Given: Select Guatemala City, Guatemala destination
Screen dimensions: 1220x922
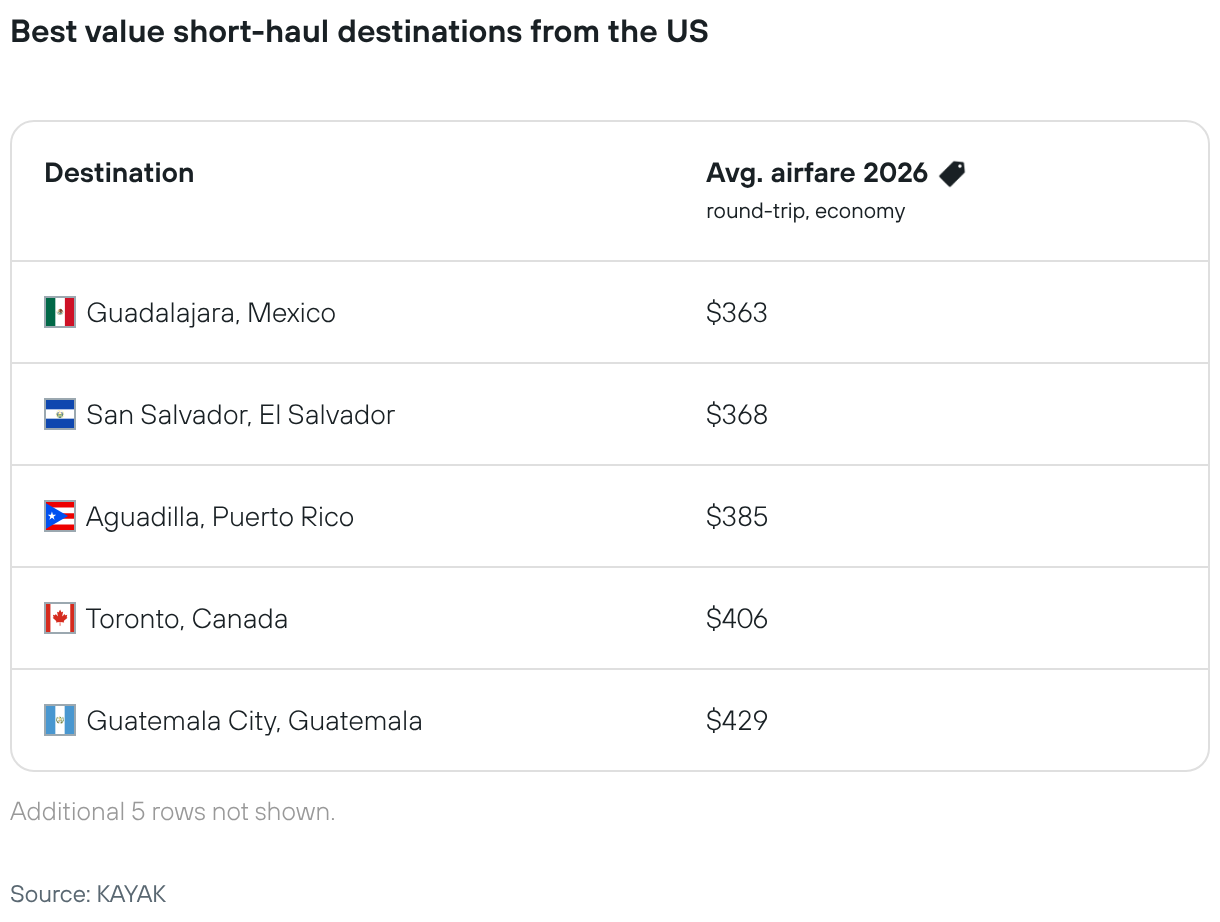Looking at the screenshot, I should pos(254,721).
